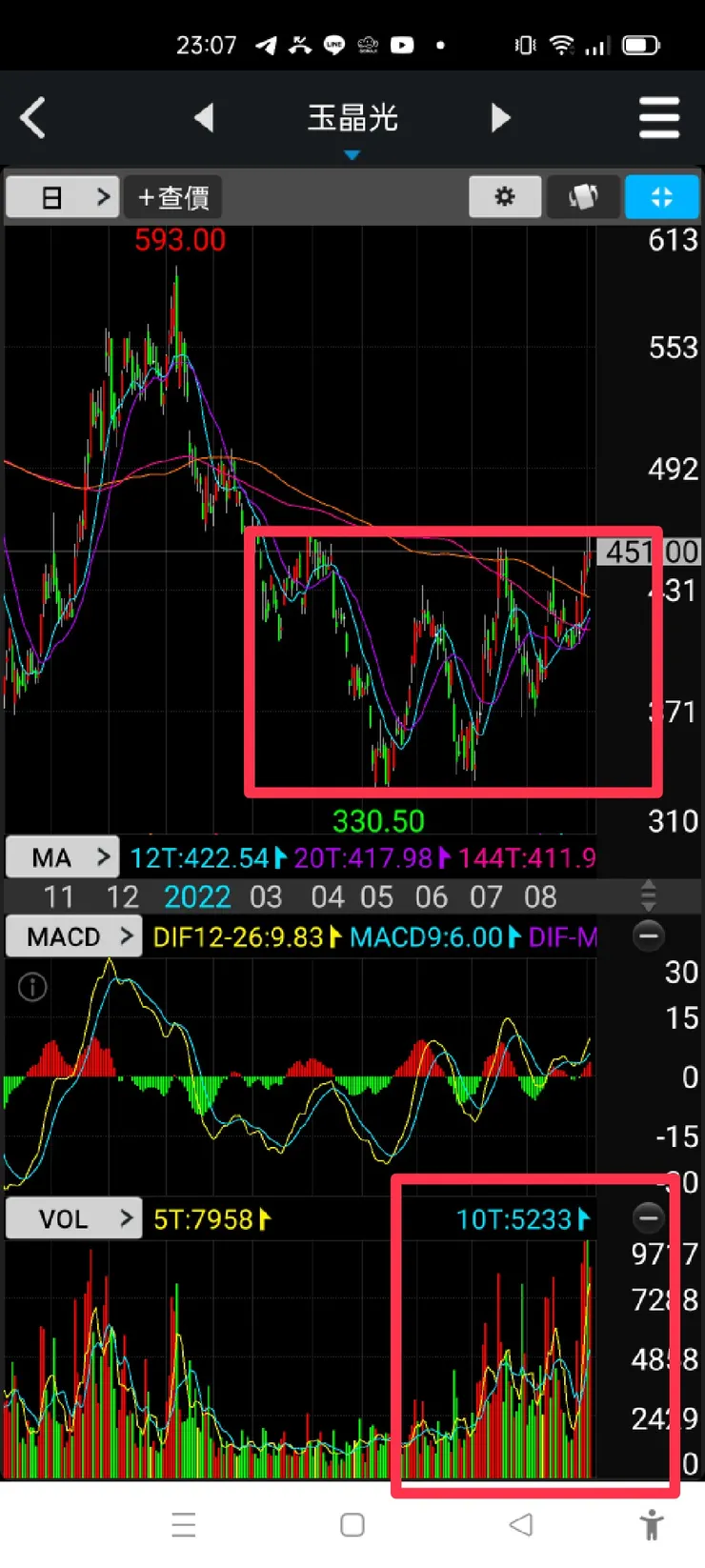Go to previous stock with left triangle
The height and width of the screenshot is (1568, 705).
pos(203,118)
